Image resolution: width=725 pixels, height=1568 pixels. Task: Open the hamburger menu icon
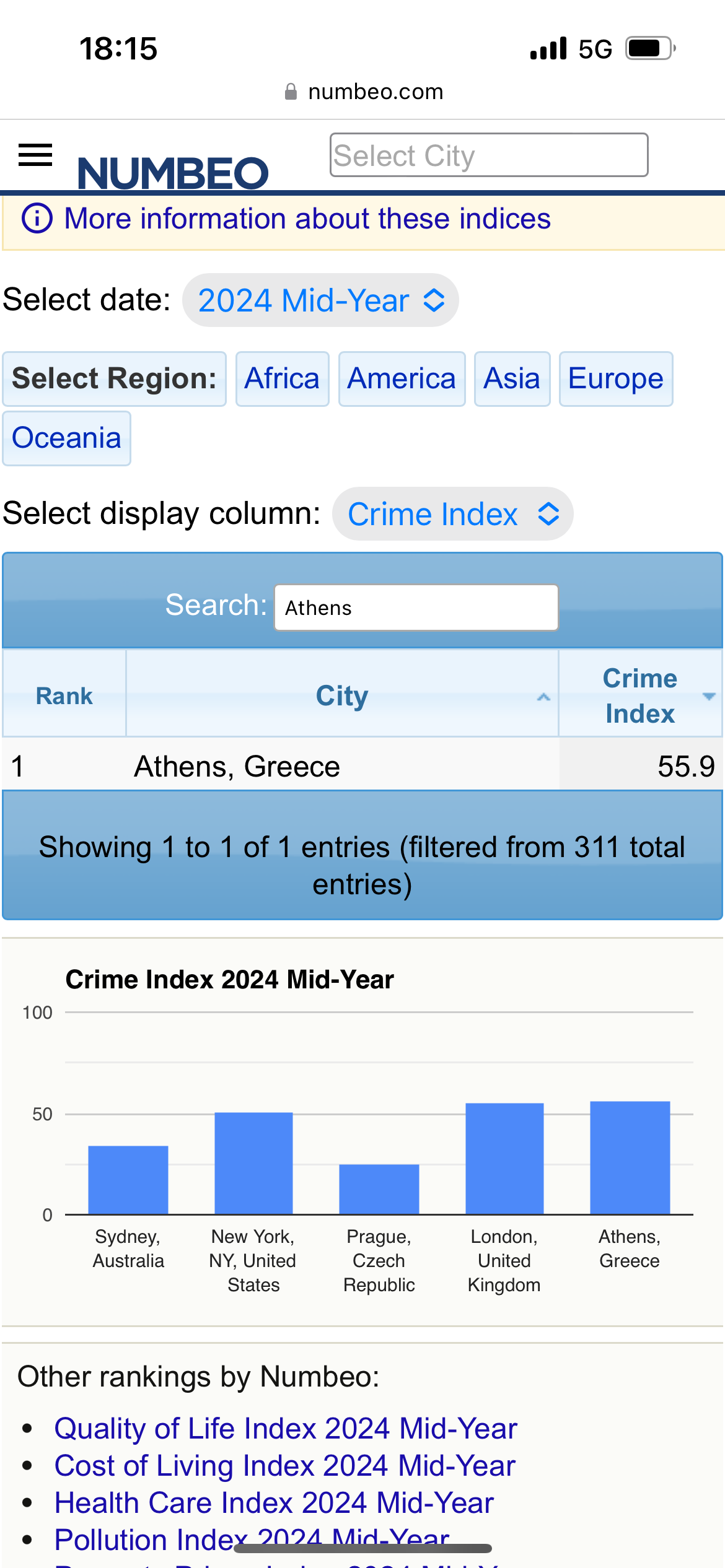35,155
